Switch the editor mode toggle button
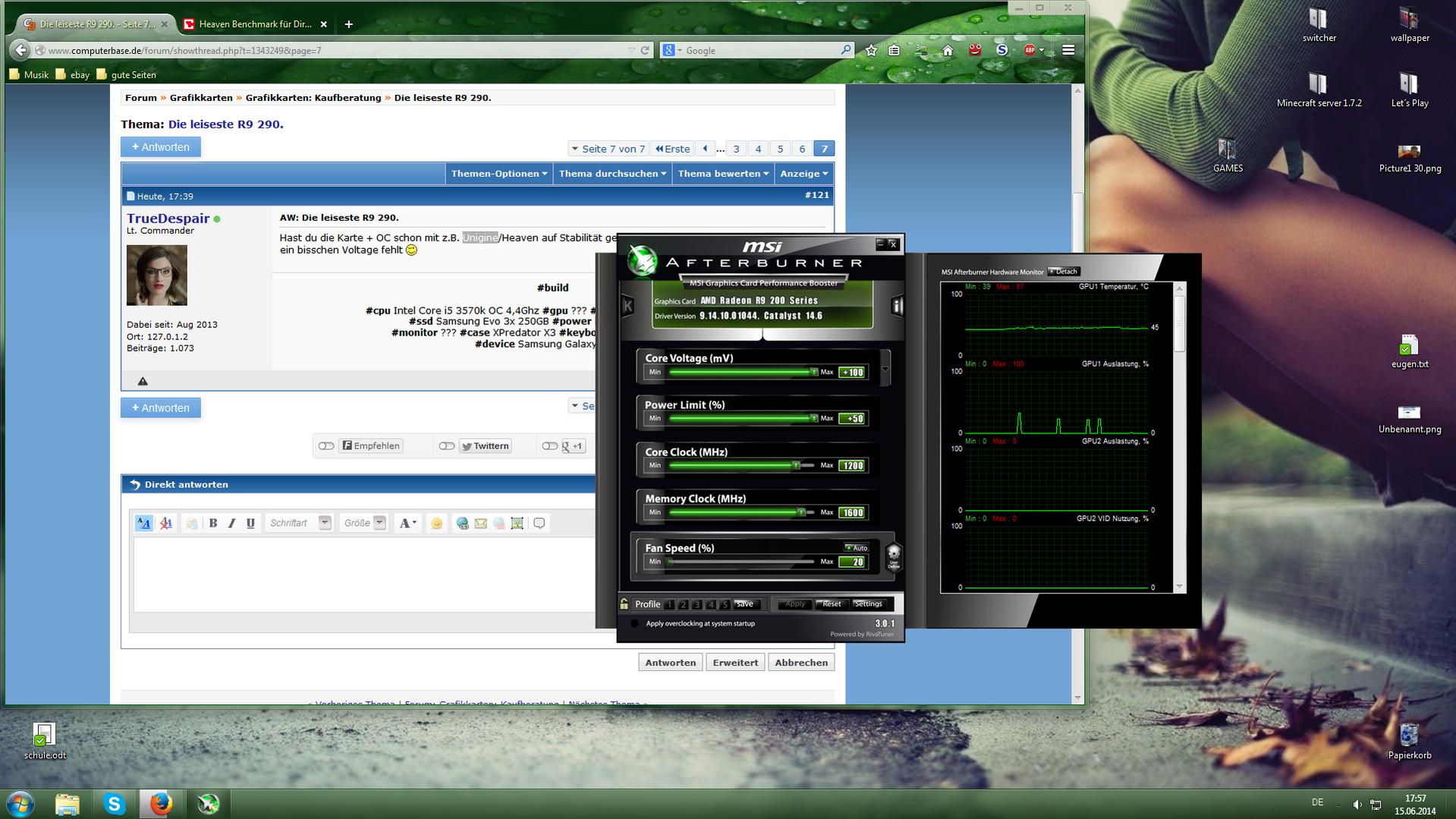Image resolution: width=1456 pixels, height=819 pixels. tap(143, 523)
